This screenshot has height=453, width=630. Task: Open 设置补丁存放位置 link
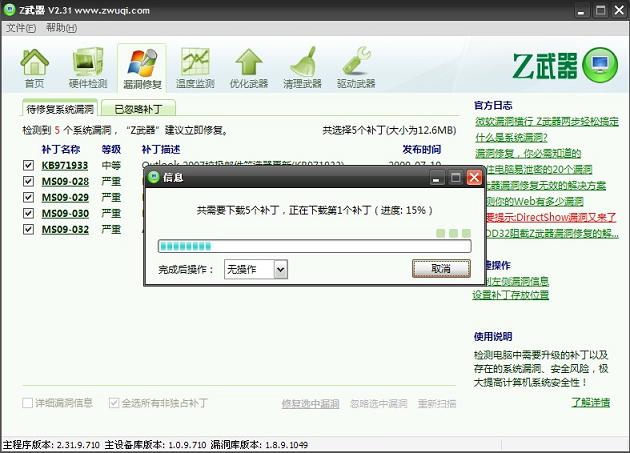tap(511, 295)
